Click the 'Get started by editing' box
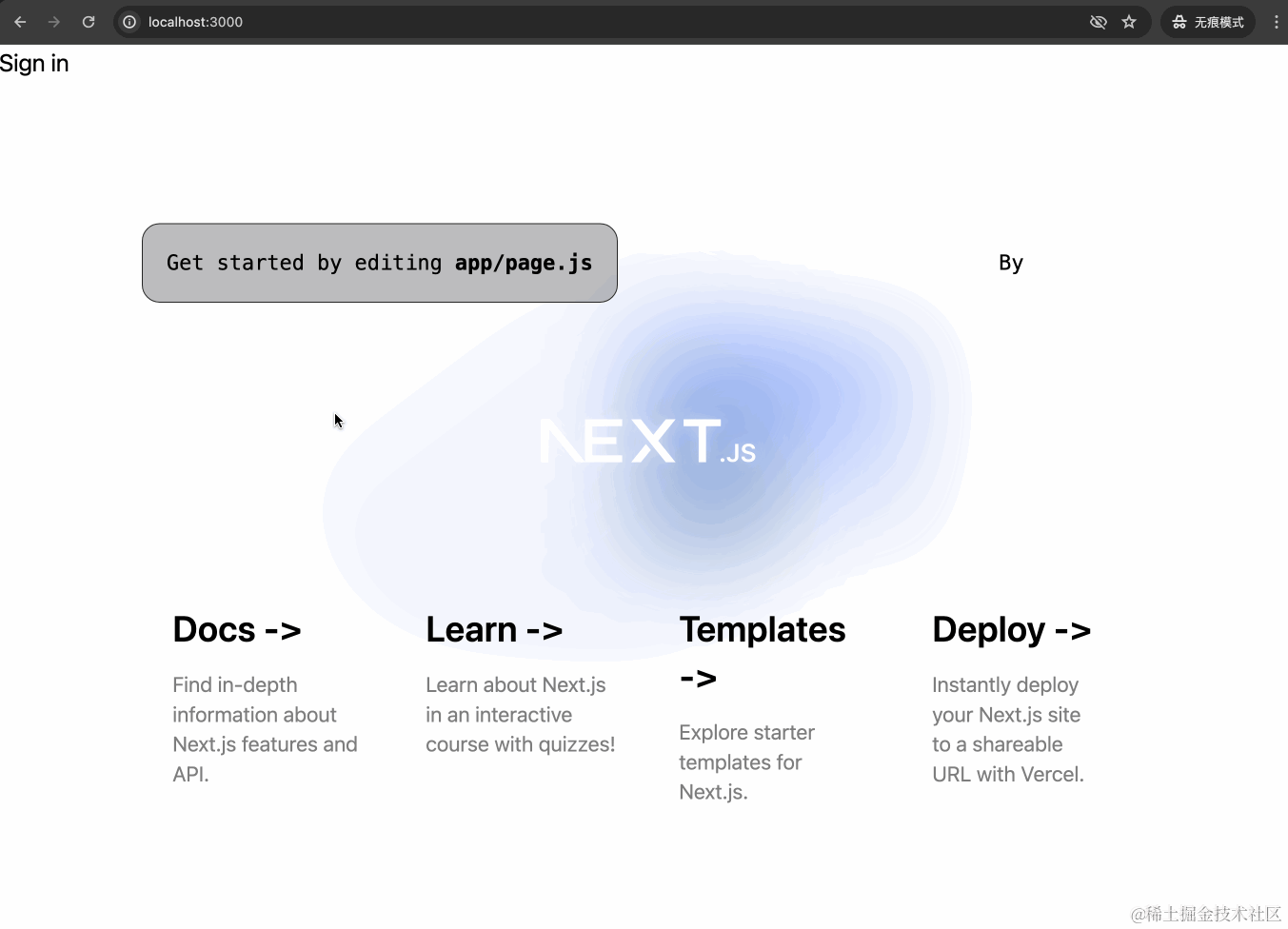Image resolution: width=1288 pixels, height=929 pixels. (x=379, y=264)
